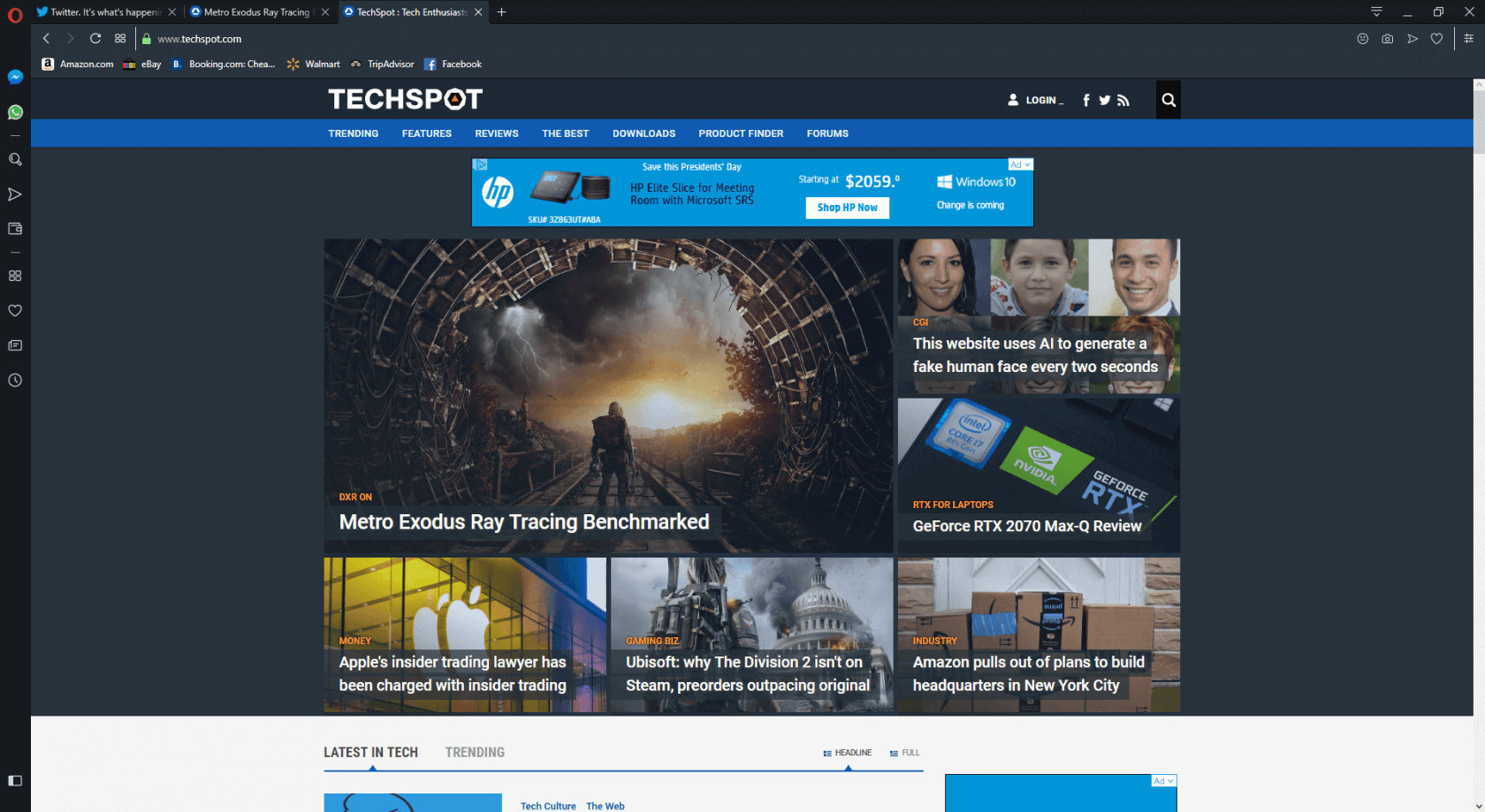The height and width of the screenshot is (812, 1485).
Task: Open the crypto wallet sidebar icon
Action: click(15, 229)
